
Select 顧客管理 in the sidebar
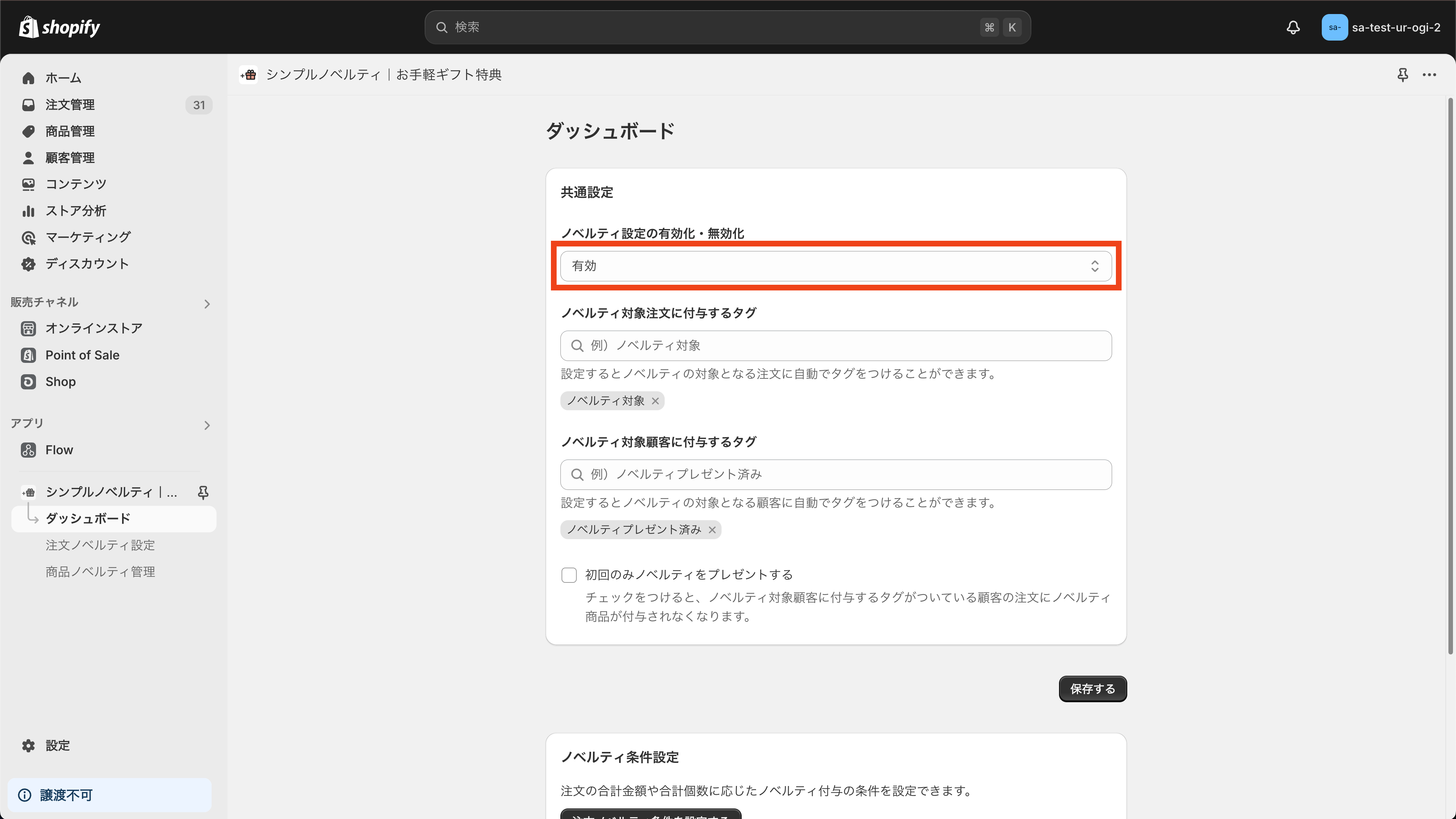click(70, 158)
